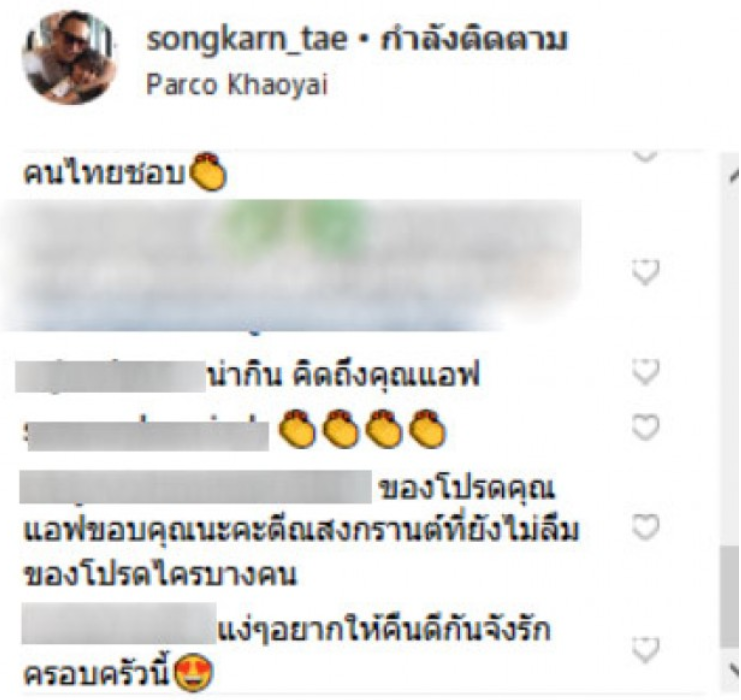The height and width of the screenshot is (700, 741).
Task: Click the comments scrollbar thumb
Action: click(730, 596)
